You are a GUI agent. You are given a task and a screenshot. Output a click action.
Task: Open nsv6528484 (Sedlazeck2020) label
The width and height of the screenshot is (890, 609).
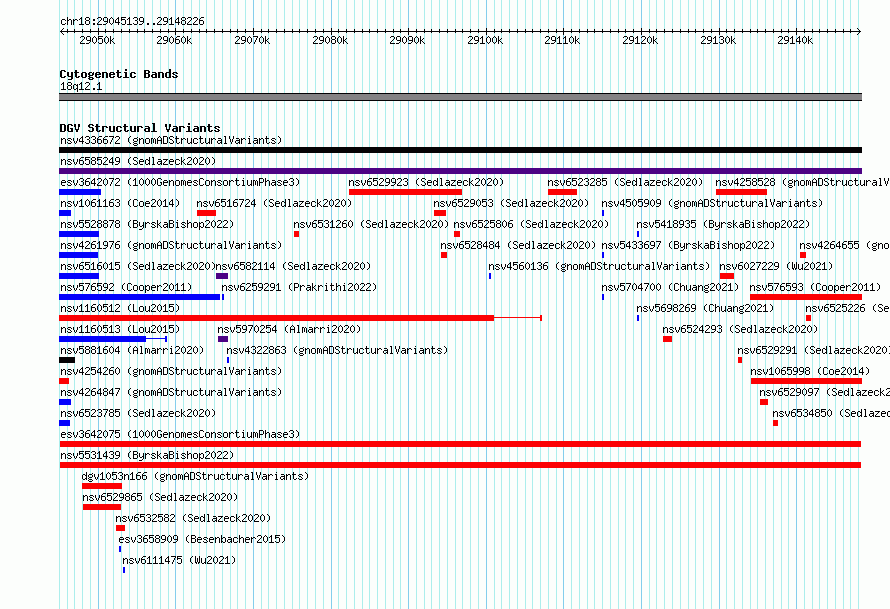point(518,245)
